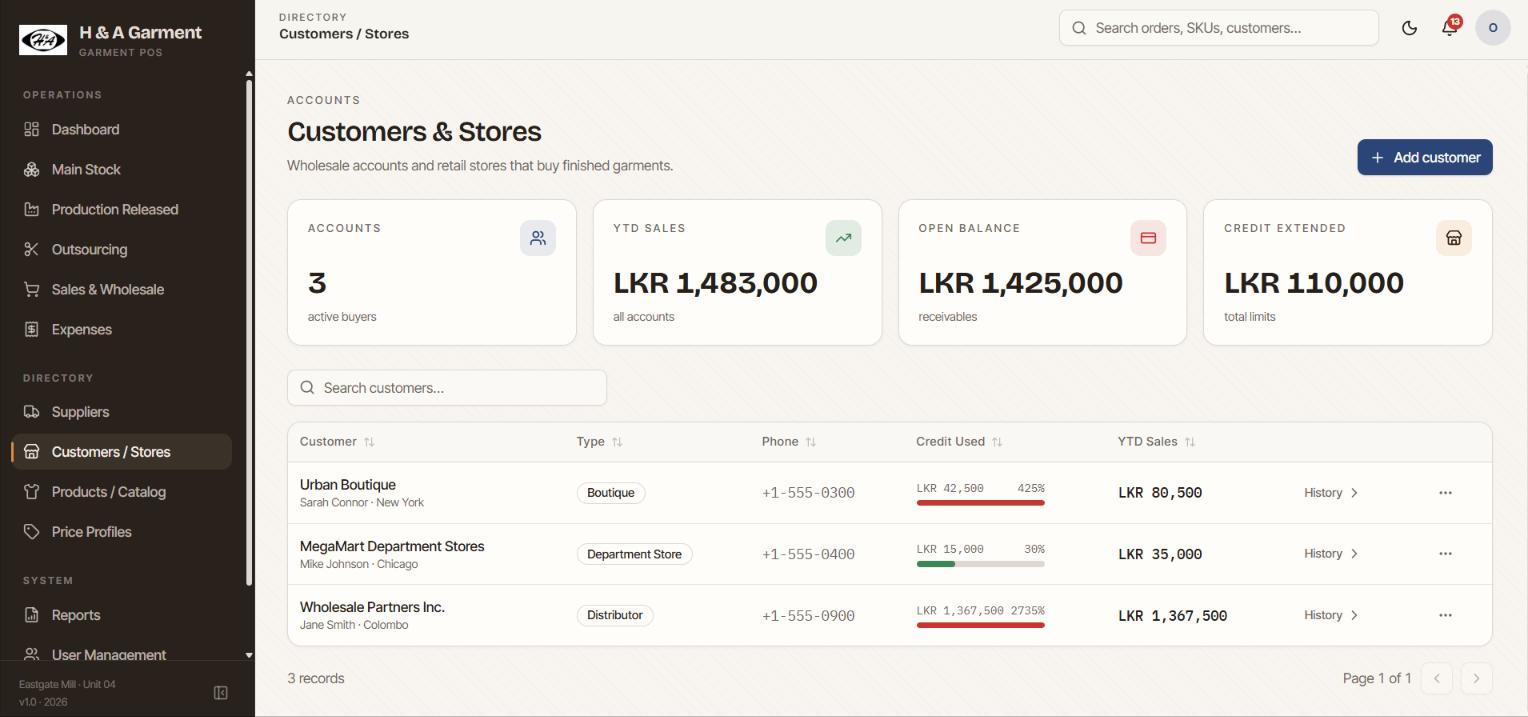
Task: Click the Boutique type badge
Action: (611, 493)
